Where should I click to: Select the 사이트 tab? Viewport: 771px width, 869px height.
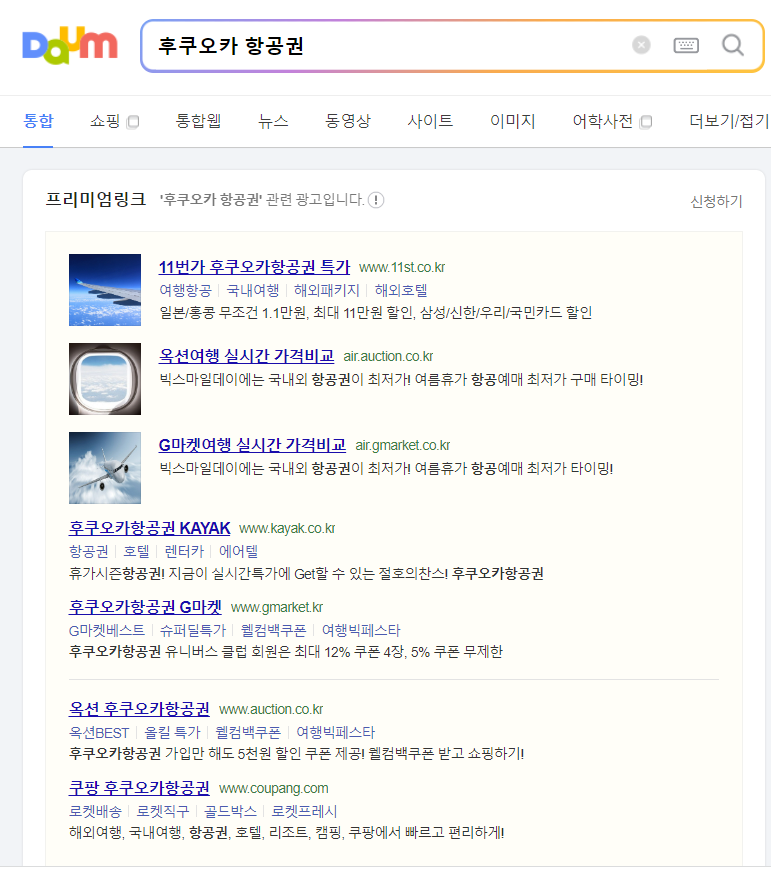pyautogui.click(x=430, y=121)
